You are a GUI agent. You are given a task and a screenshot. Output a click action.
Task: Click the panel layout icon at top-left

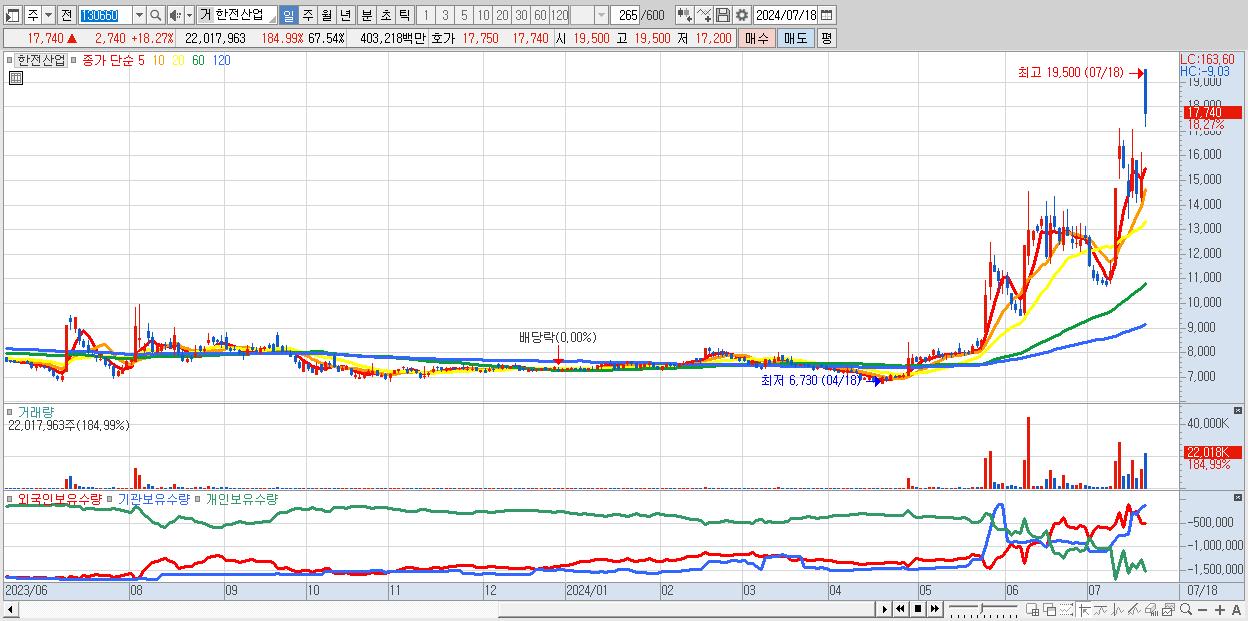[x=13, y=15]
